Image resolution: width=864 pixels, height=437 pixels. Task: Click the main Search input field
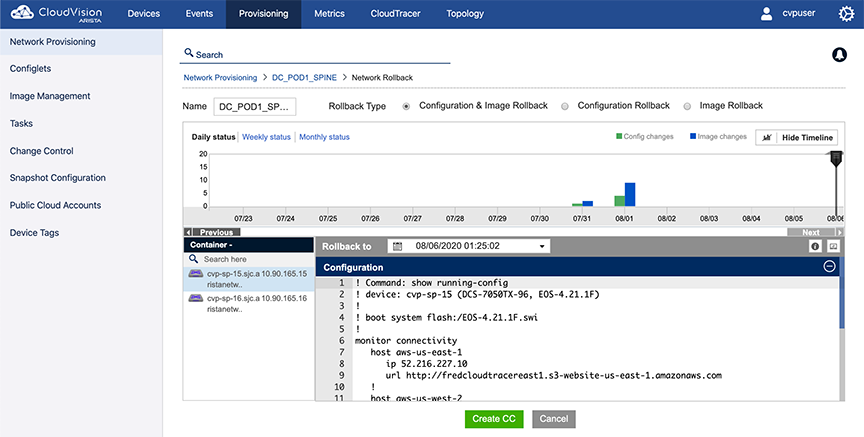(315, 55)
